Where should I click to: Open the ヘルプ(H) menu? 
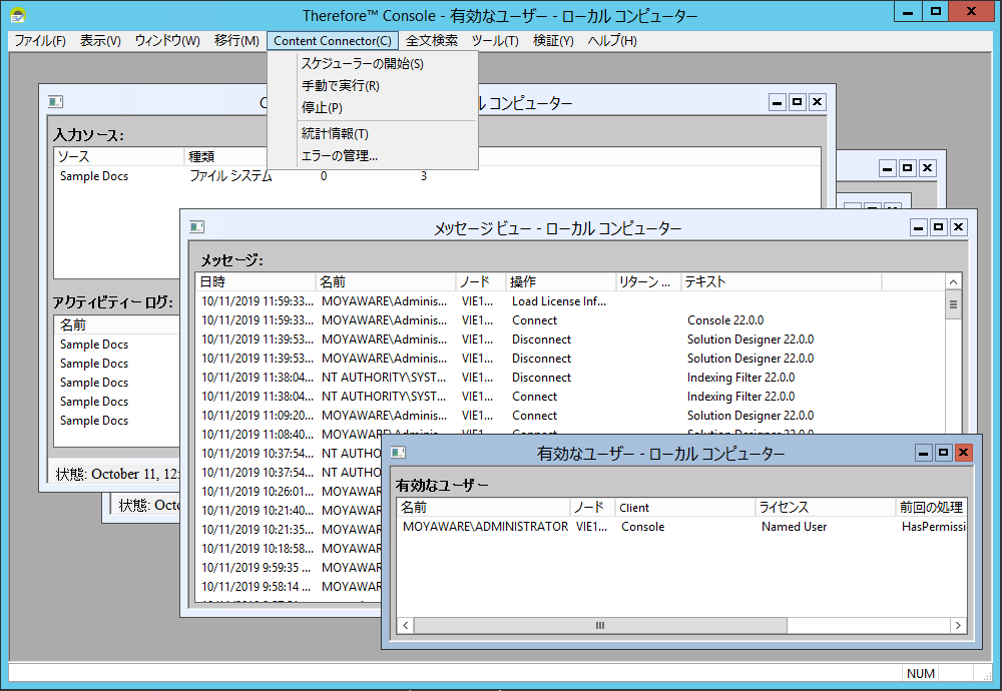pos(612,40)
